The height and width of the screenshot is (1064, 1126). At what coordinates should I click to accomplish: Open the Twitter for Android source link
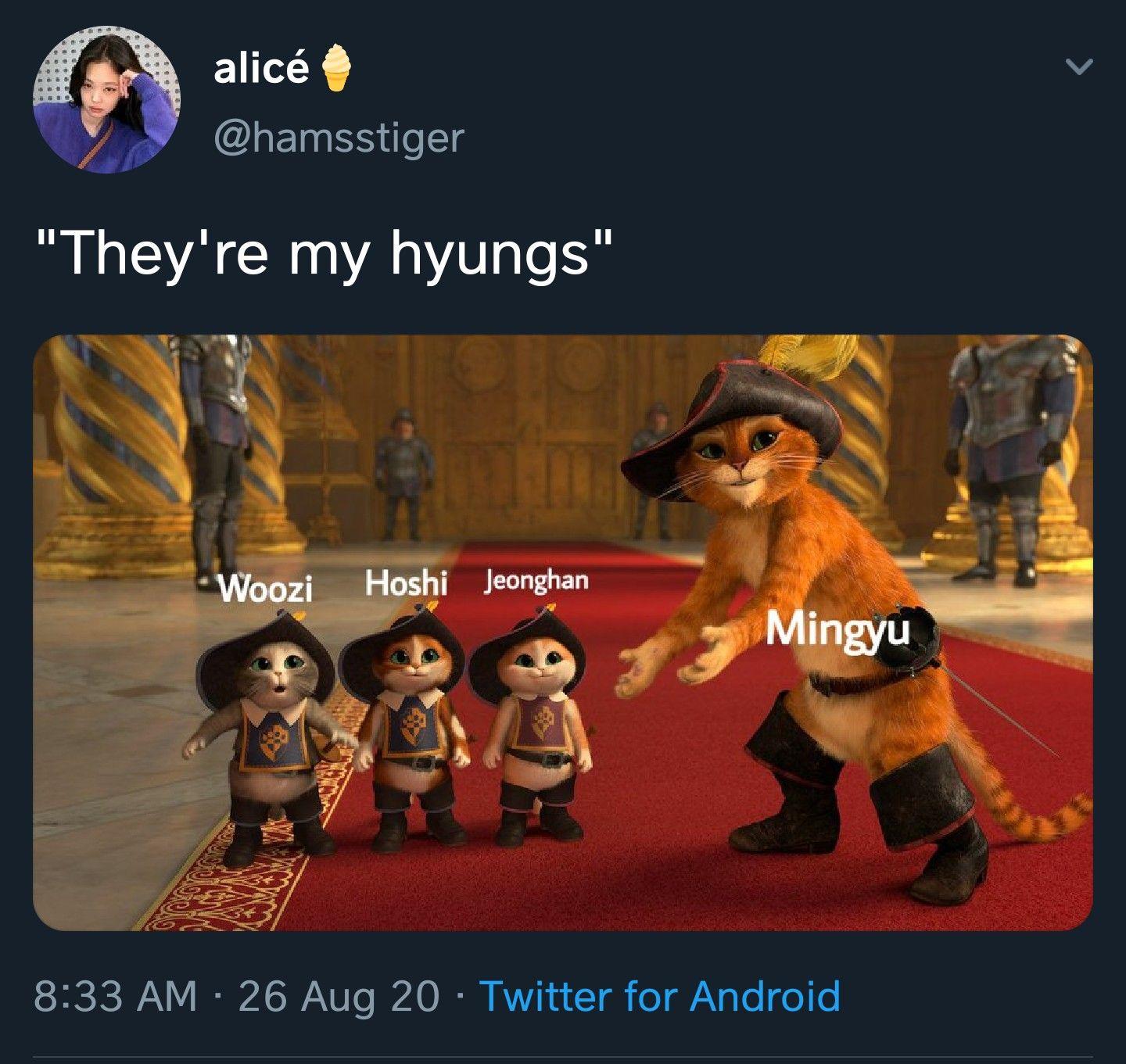click(x=659, y=996)
